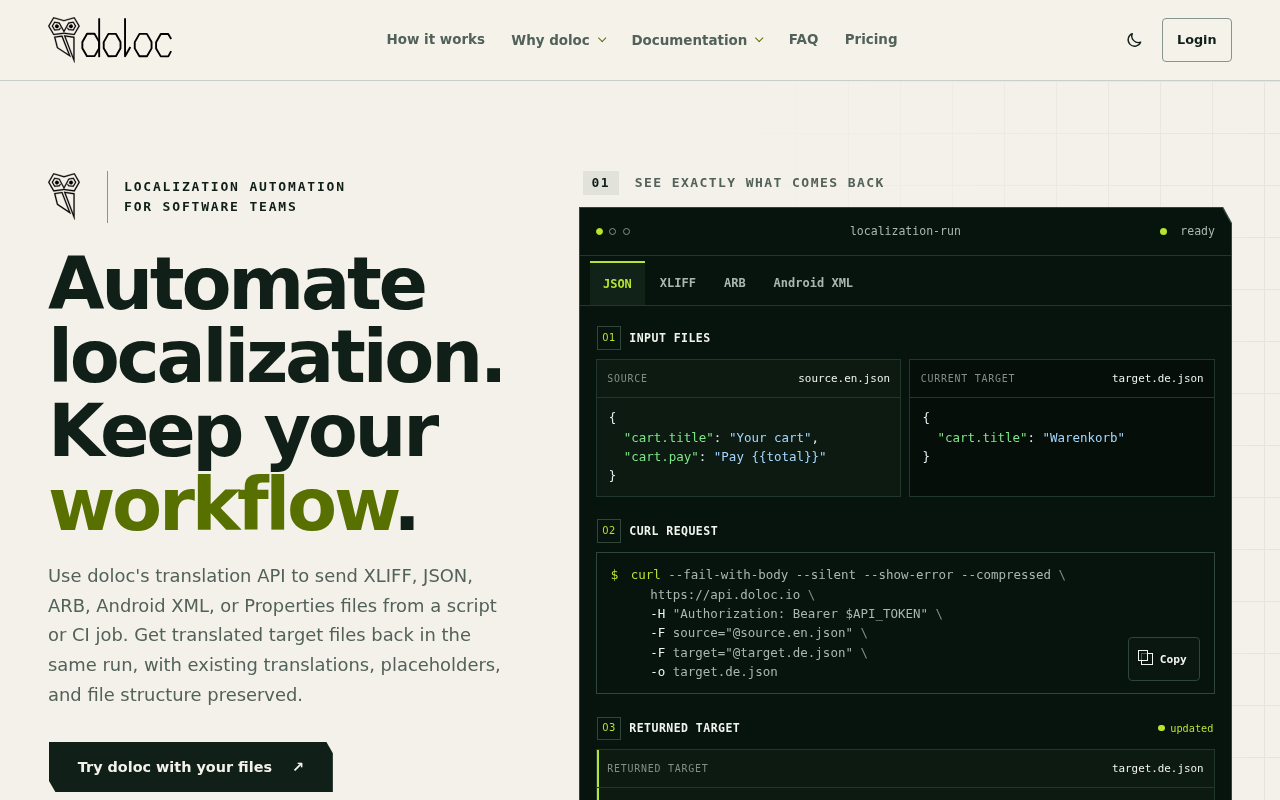1280x800 pixels.
Task: Click the Login button
Action: (x=1197, y=40)
